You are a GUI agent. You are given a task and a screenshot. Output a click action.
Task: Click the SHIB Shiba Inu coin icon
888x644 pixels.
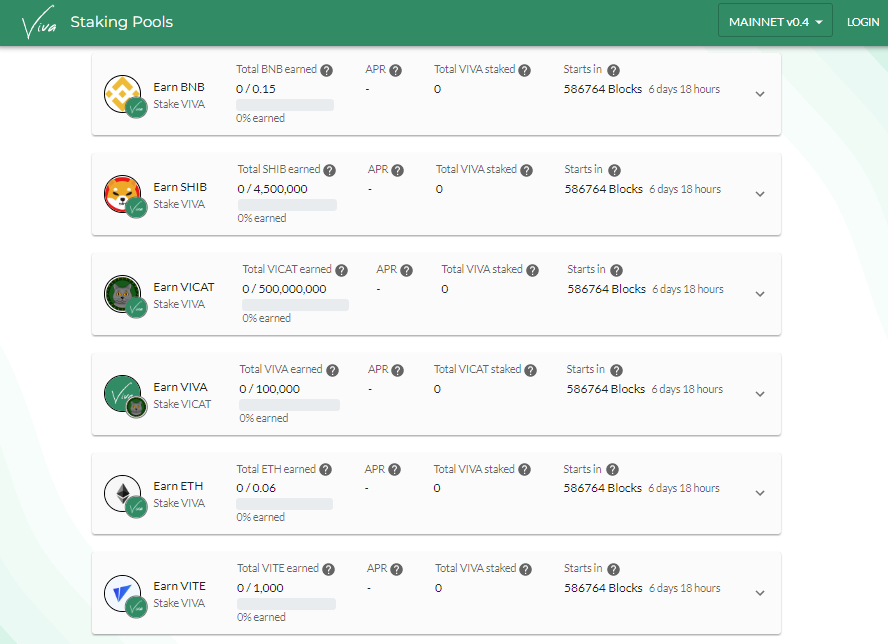pos(122,193)
